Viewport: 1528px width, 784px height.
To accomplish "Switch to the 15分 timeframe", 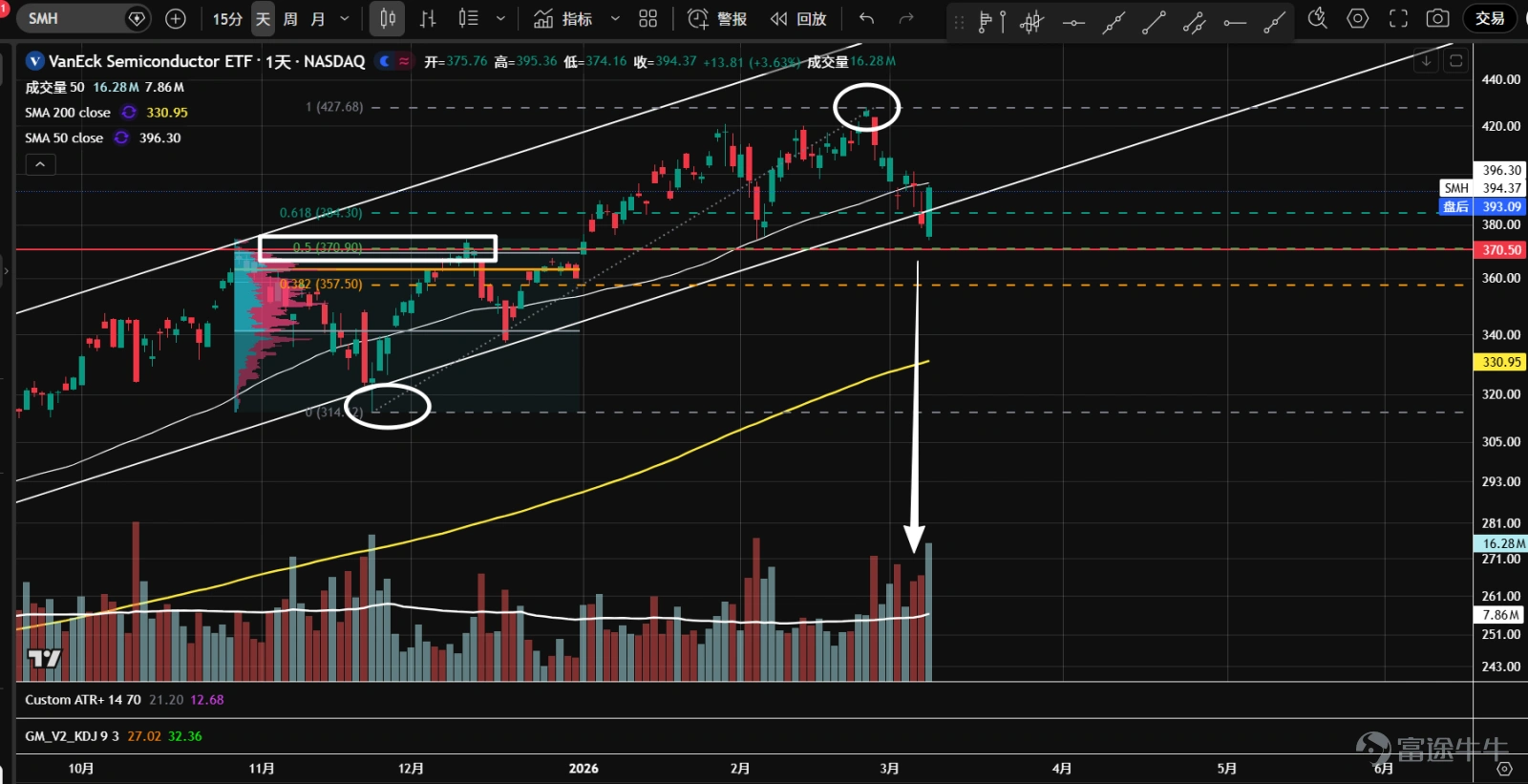I will point(227,18).
